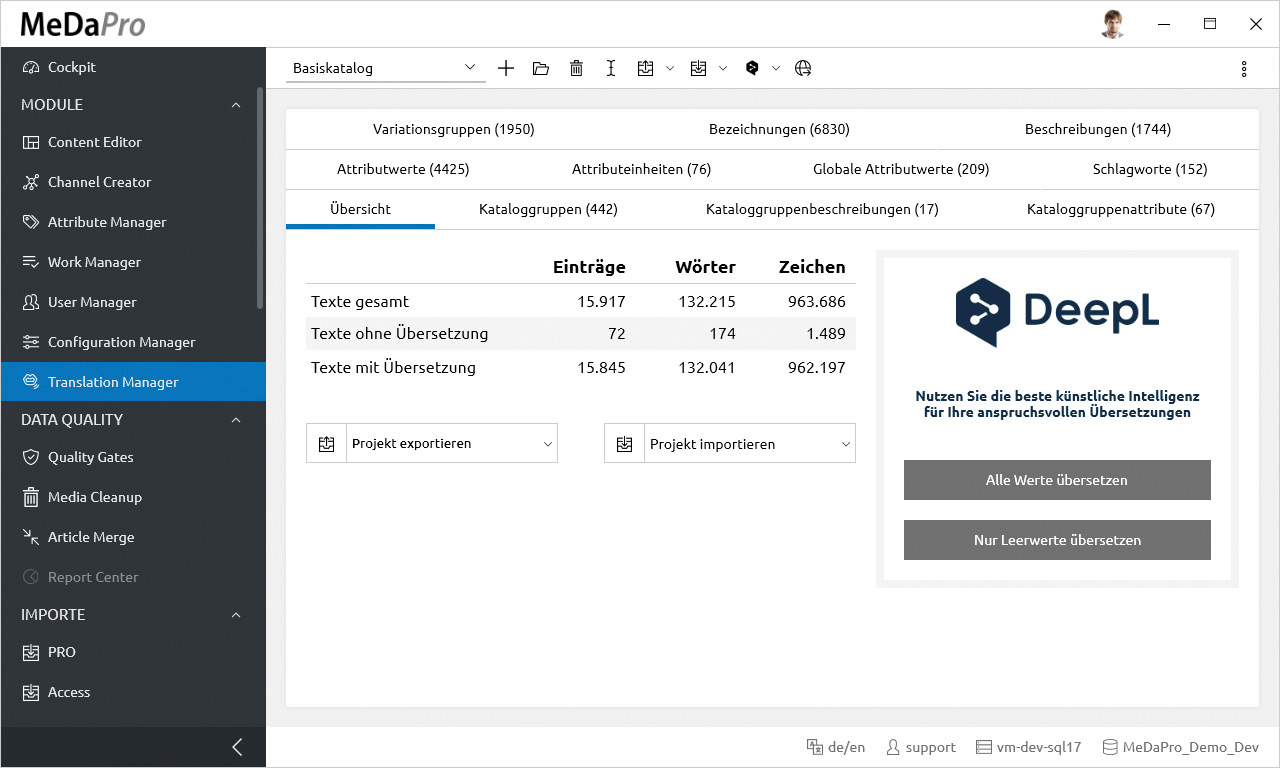Switch to Kataloggruppen (442) tab
This screenshot has width=1280, height=768.
pos(548,209)
